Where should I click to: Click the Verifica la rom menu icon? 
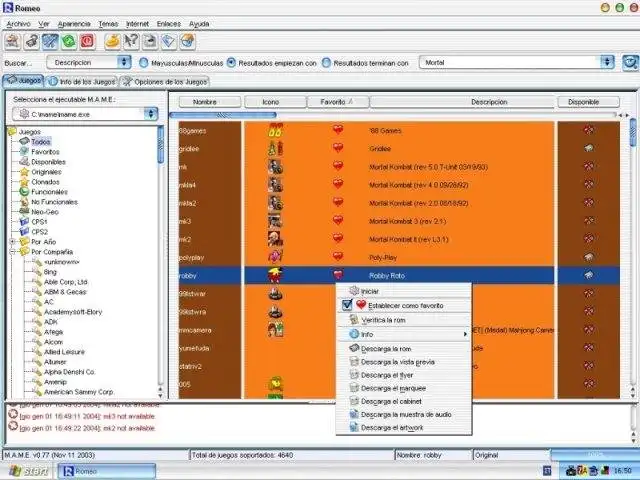pos(354,320)
